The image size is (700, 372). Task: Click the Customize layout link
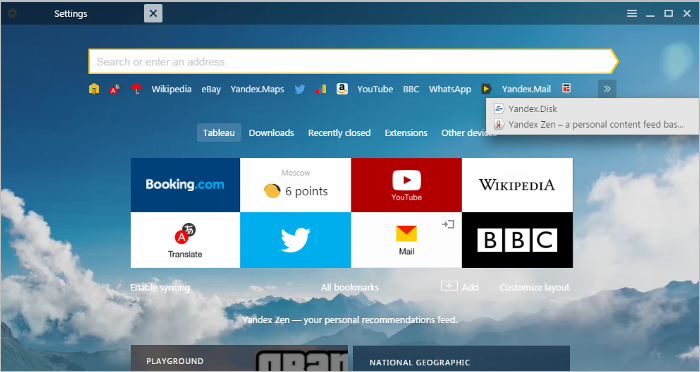534,288
